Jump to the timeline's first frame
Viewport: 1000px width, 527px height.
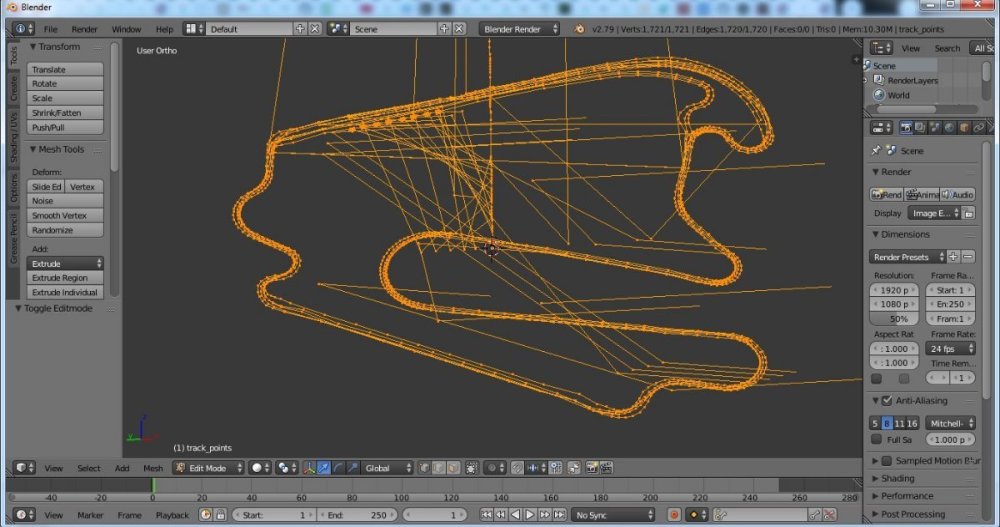click(486, 515)
